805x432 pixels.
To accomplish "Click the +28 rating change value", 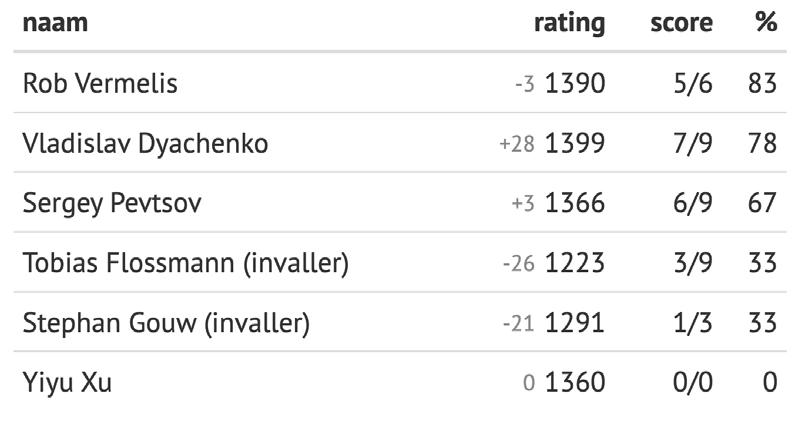I will point(517,144).
